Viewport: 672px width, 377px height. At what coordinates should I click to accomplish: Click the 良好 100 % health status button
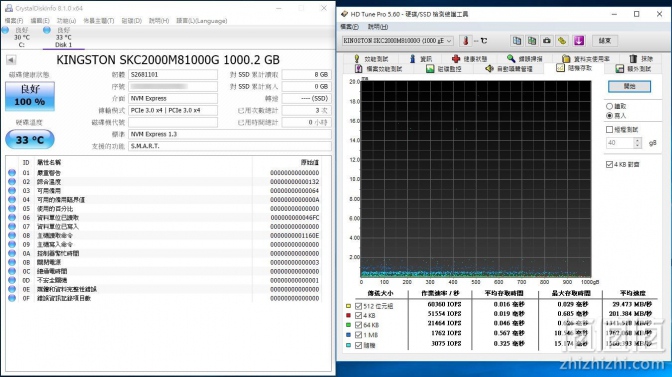pos(30,96)
